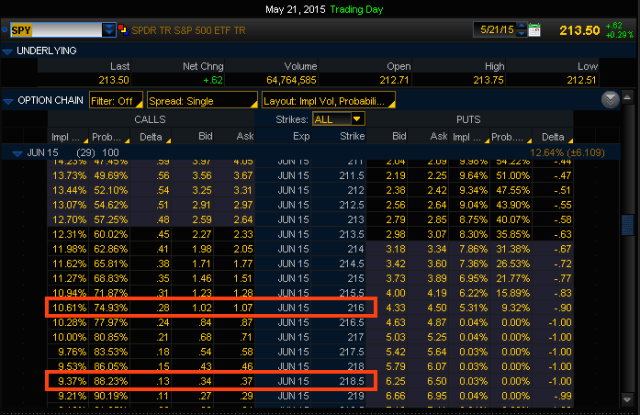This screenshot has height=415, width=640.
Task: Click the underlying High value 213.75
Action: [x=488, y=80]
